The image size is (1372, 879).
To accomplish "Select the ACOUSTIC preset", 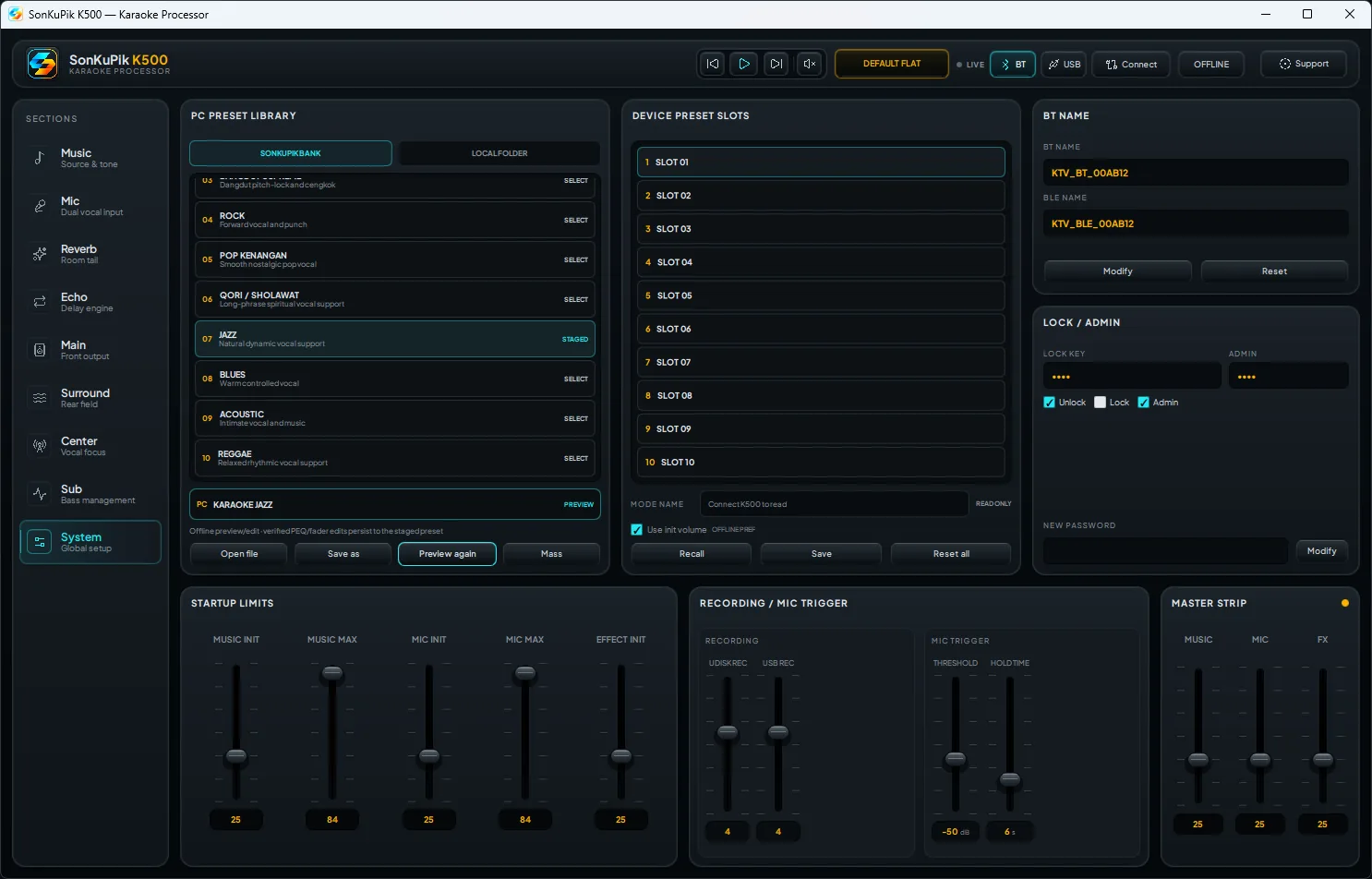I will coord(395,418).
